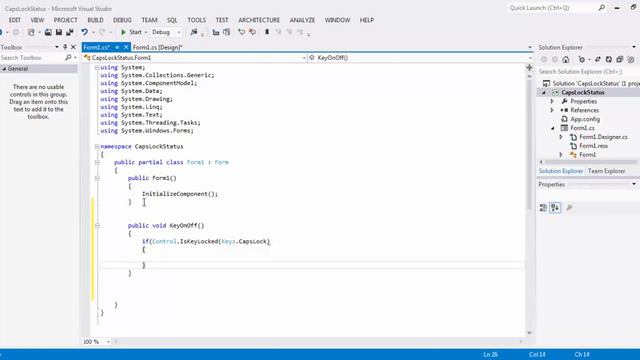The height and width of the screenshot is (360, 640).
Task: Click the editor split handle above the scrollbar
Action: tap(529, 68)
